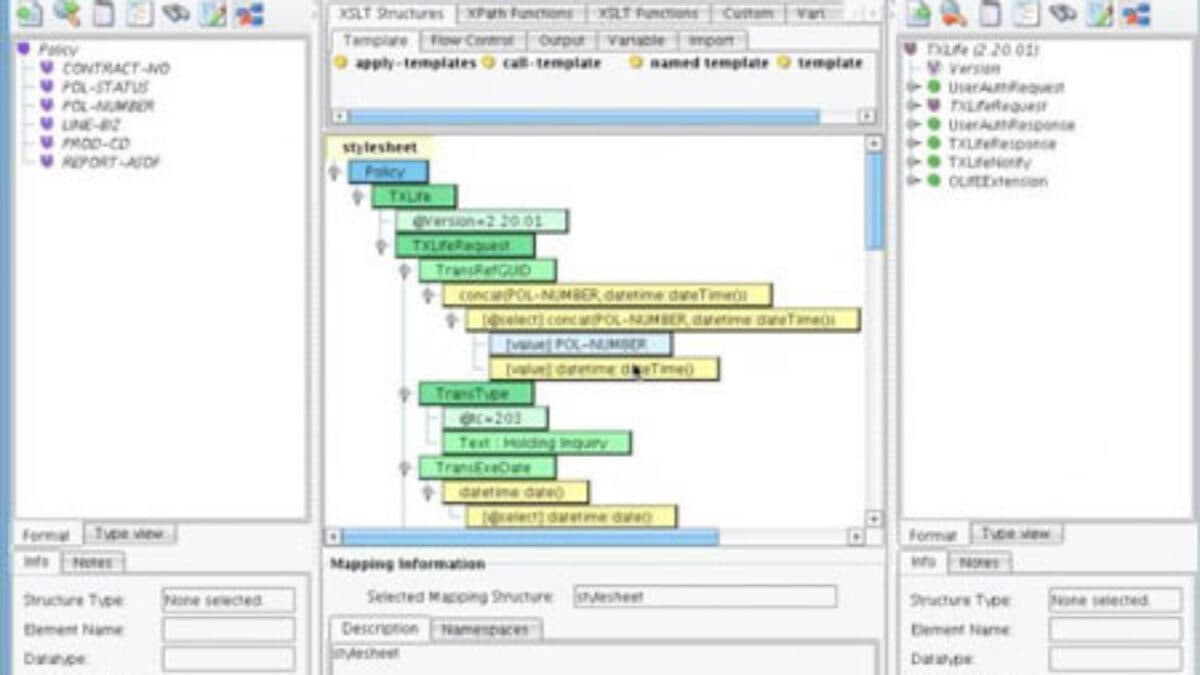Select POL-NUMBER in the Policy source tree

click(x=108, y=106)
